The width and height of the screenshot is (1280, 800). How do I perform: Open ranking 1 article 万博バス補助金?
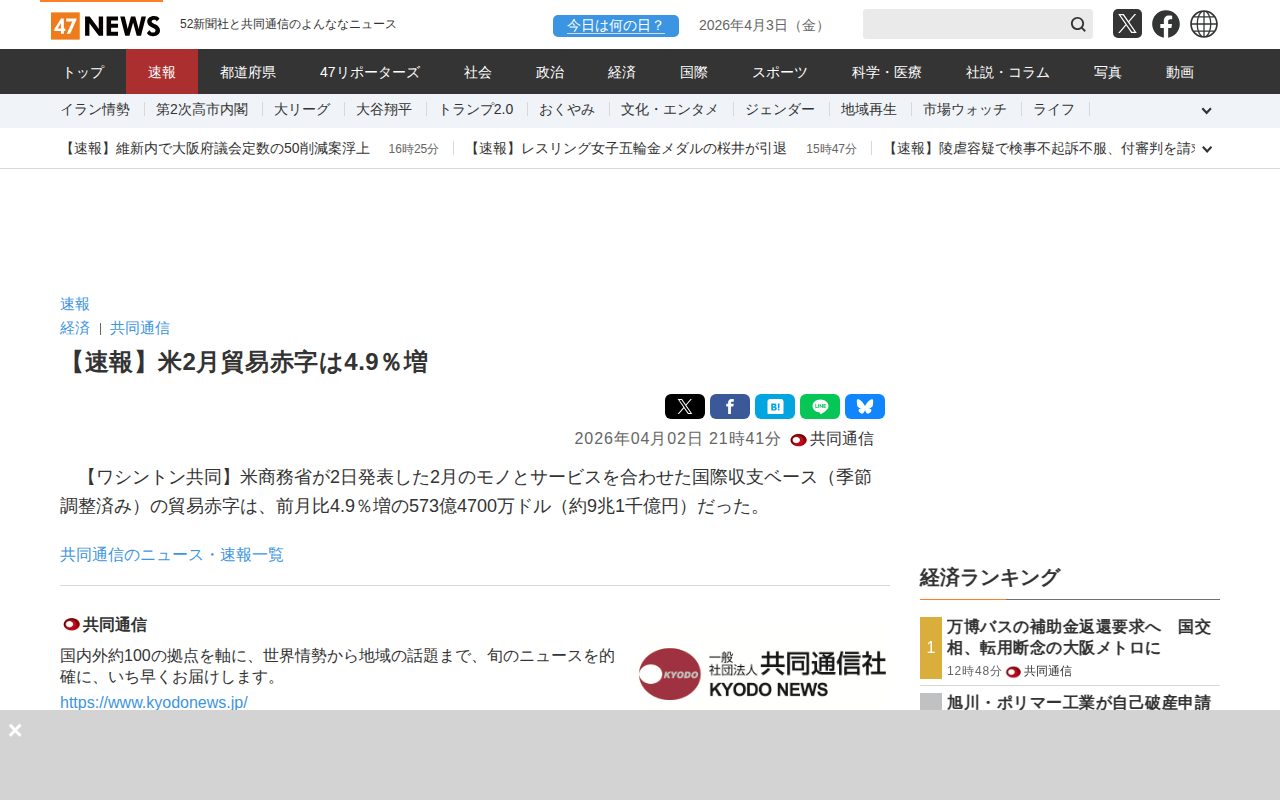click(1079, 637)
